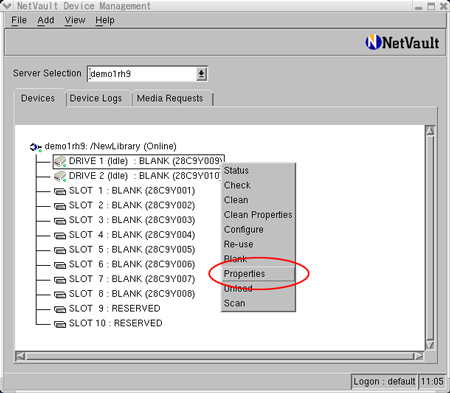Click the vertical scrollbar down arrow
This screenshot has height=393, width=450.
coord(430,345)
